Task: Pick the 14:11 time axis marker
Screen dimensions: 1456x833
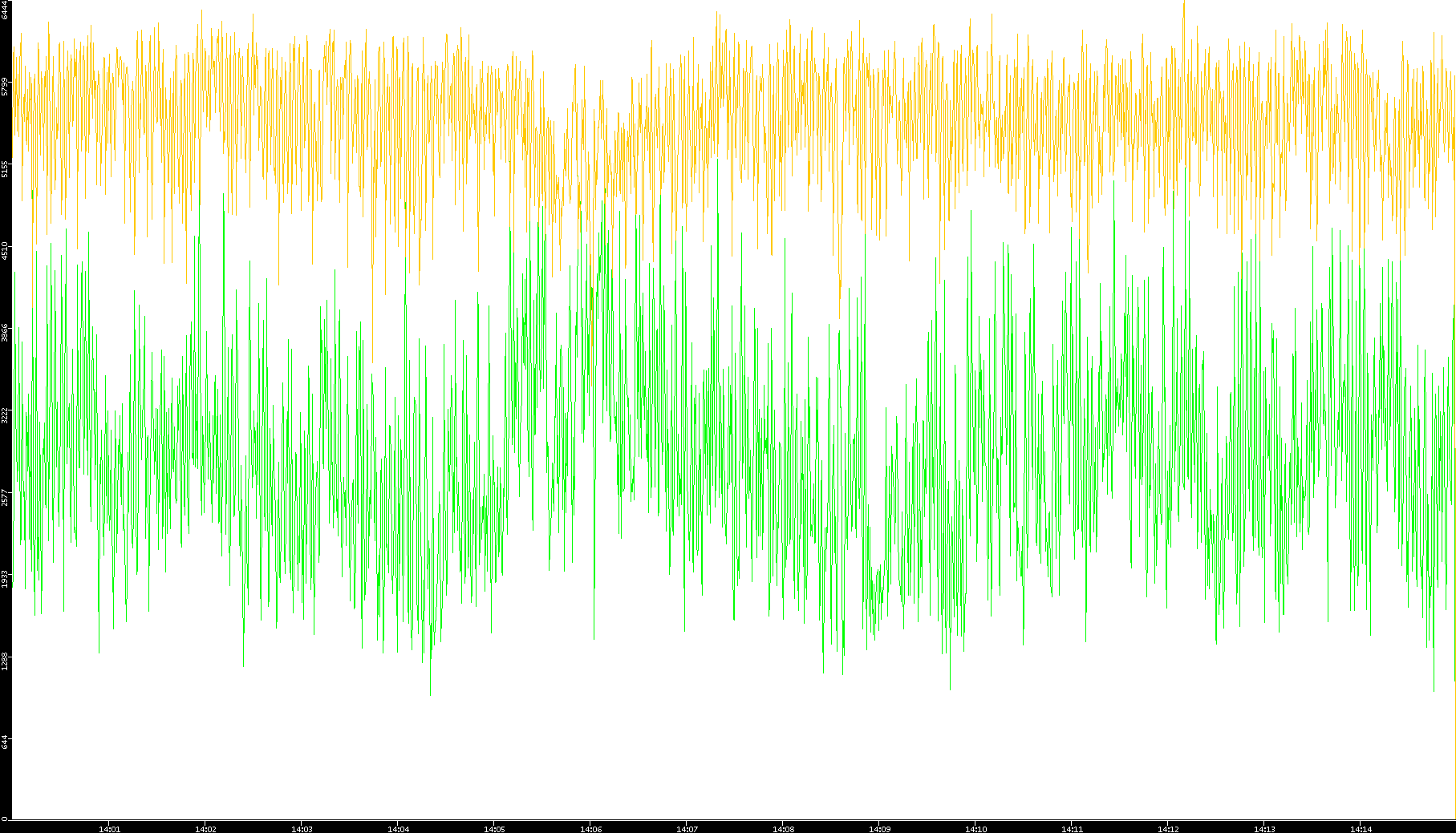Action: click(x=1072, y=829)
